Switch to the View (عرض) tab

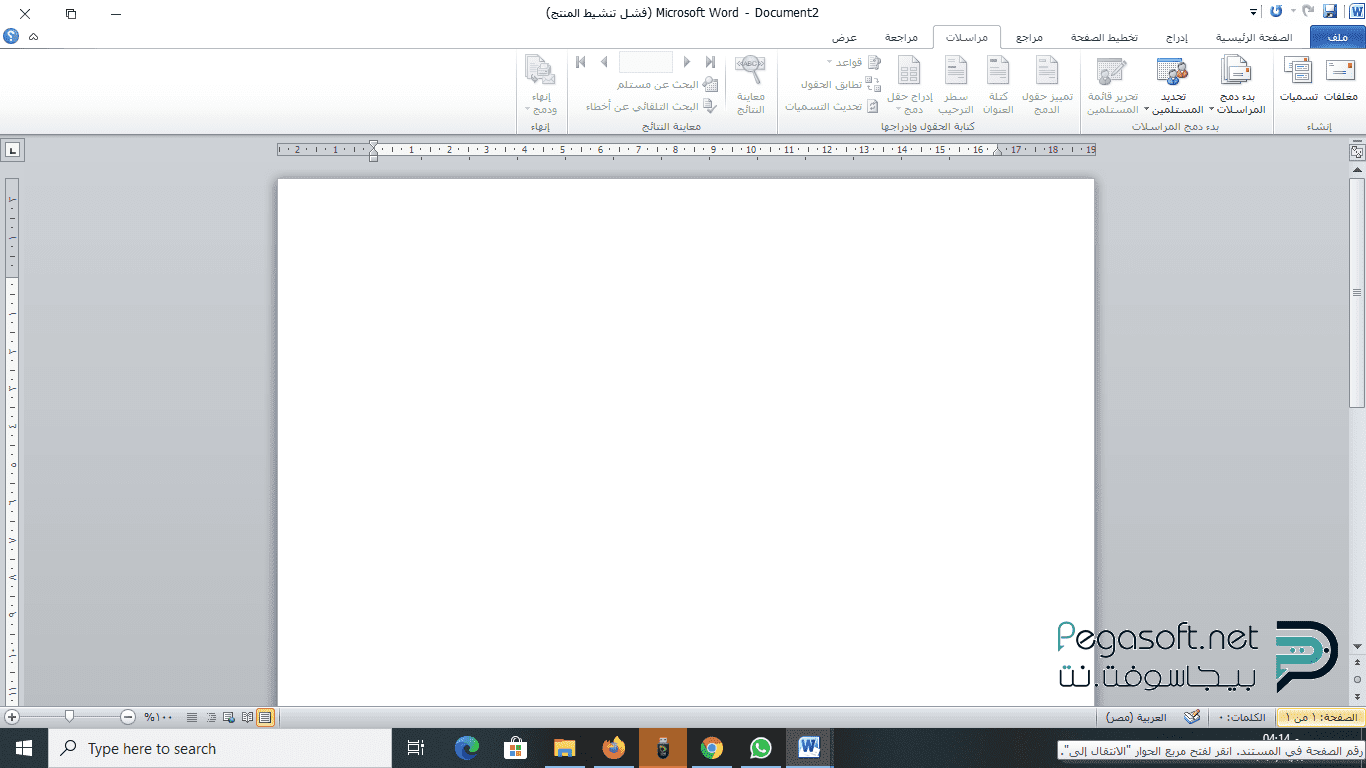pos(844,37)
